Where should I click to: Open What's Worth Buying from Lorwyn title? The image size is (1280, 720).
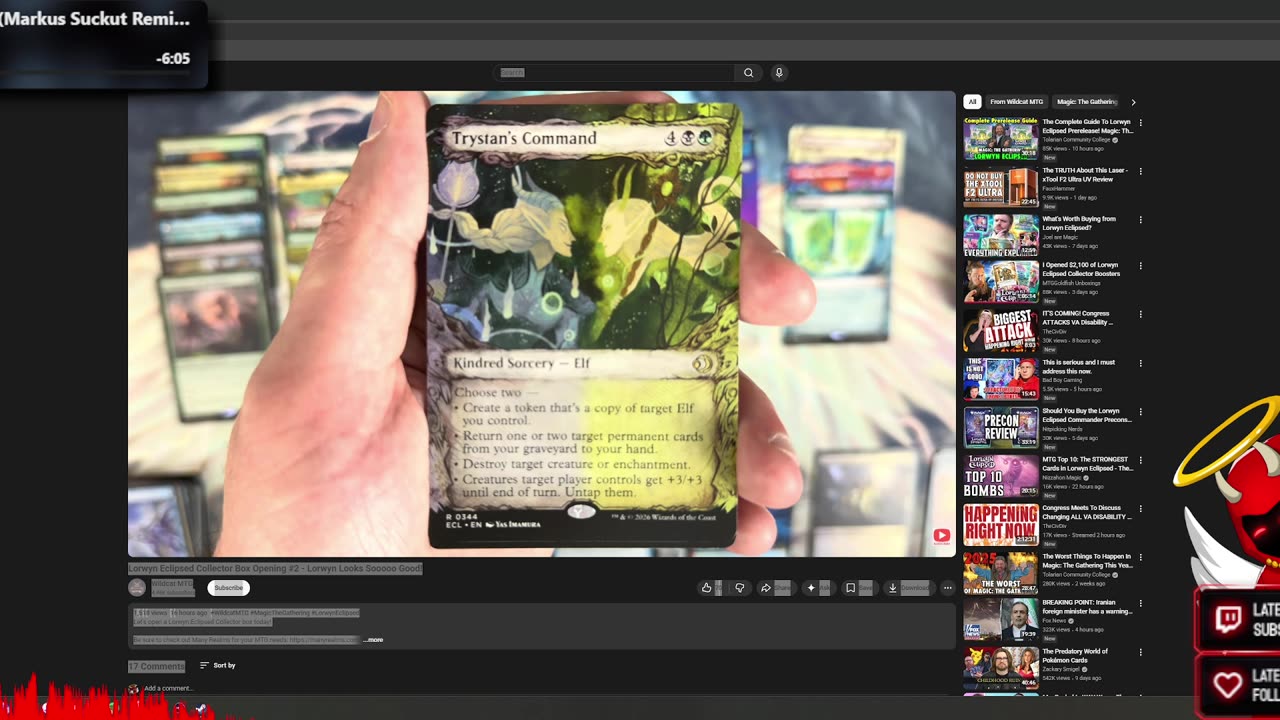(x=1079, y=223)
